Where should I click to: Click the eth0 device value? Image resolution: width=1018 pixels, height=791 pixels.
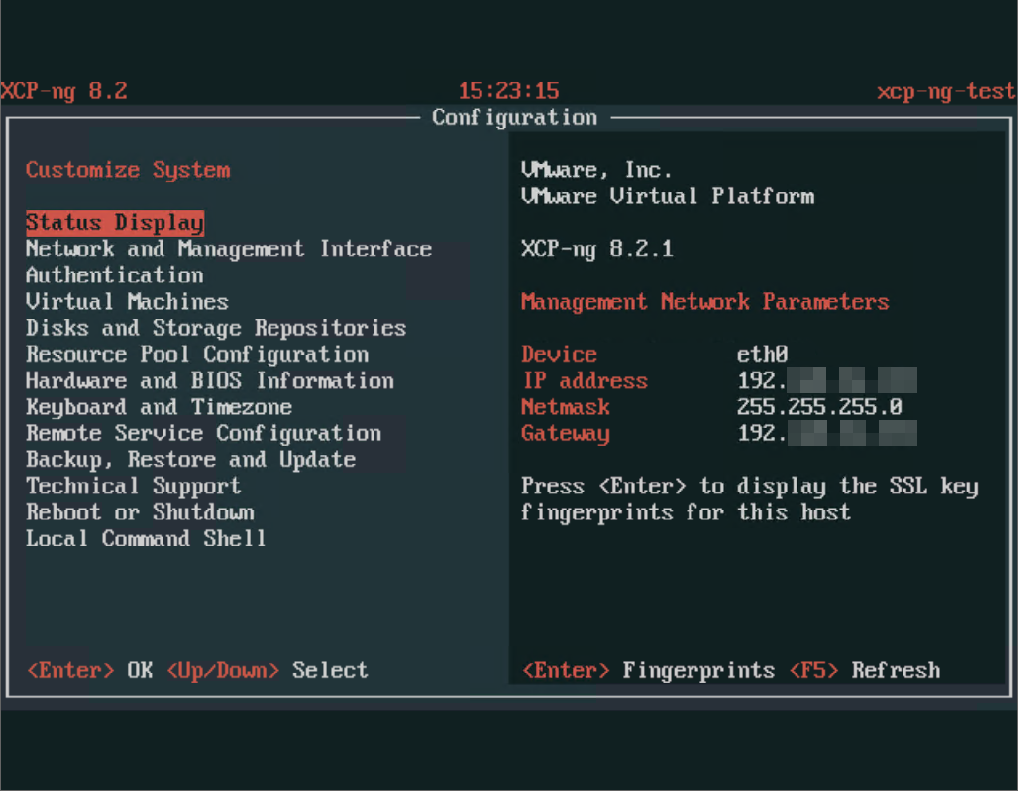click(x=763, y=355)
